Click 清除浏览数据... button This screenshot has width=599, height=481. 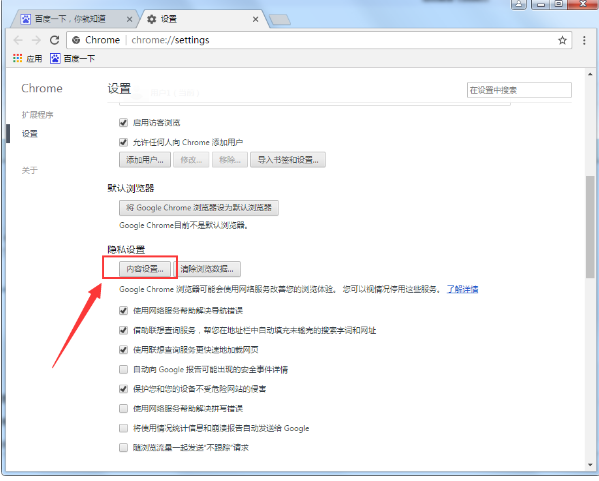click(207, 269)
